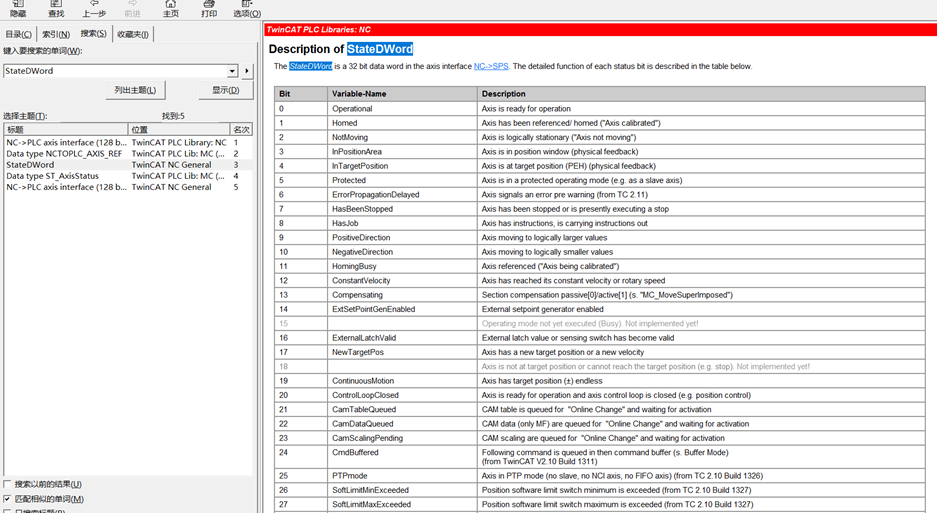Click the Print (打印) toolbar button
Screen dimensions: 937x513
209,9
